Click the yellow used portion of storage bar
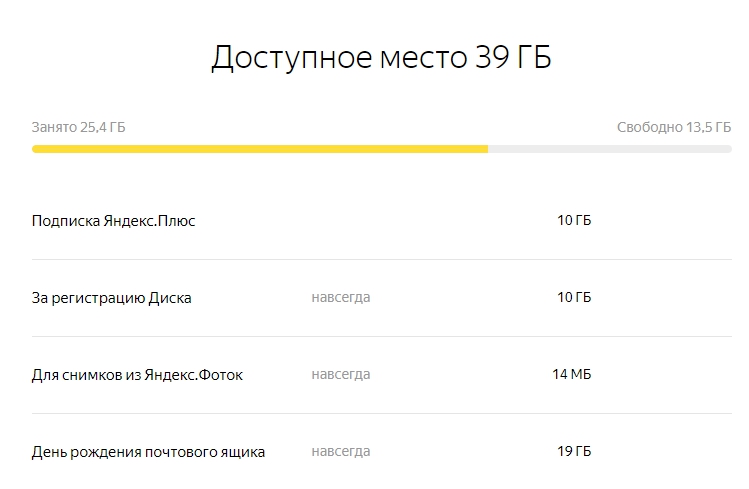The height and width of the screenshot is (489, 749). point(260,149)
